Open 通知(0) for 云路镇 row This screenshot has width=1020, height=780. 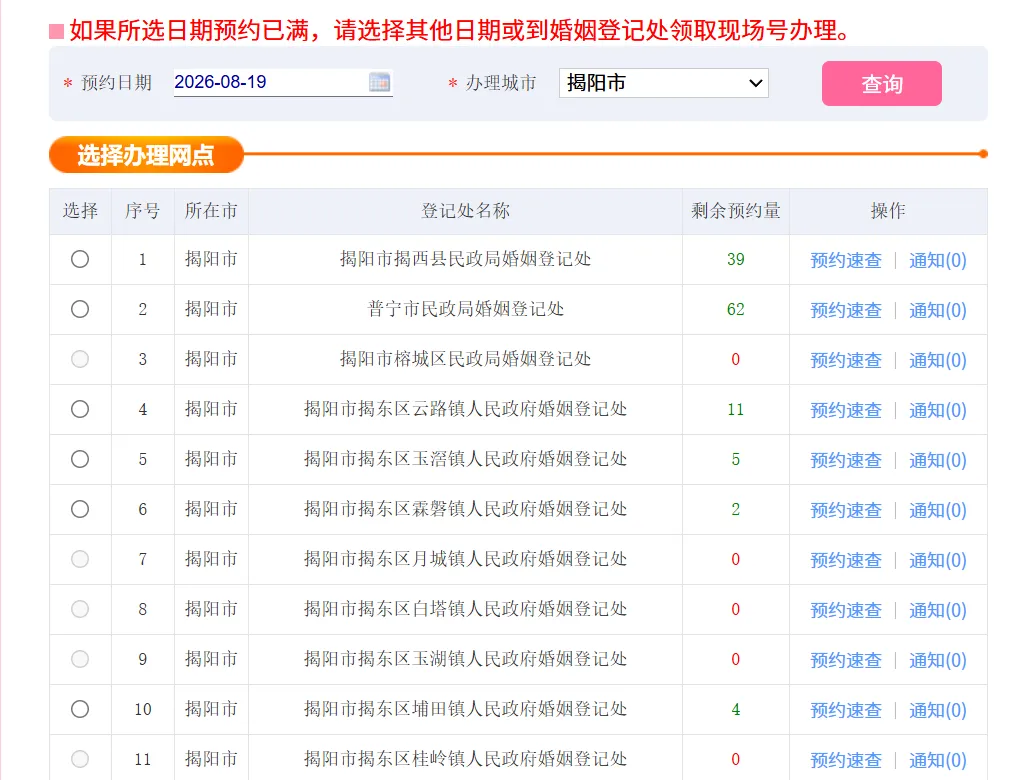pyautogui.click(x=937, y=410)
